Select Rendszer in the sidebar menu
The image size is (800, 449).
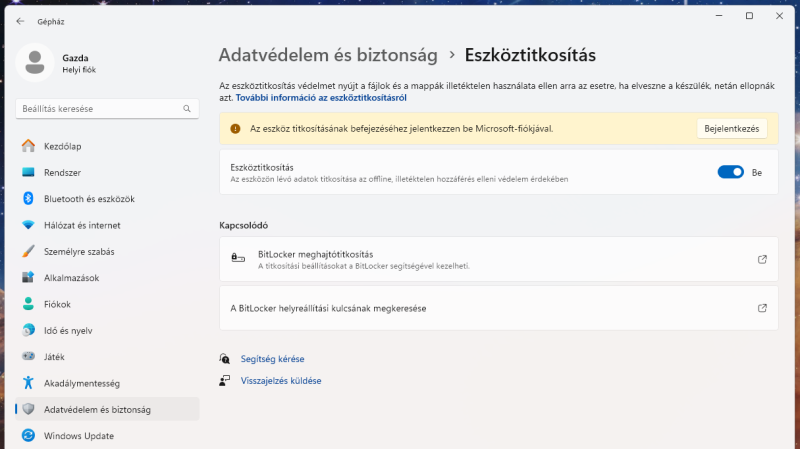point(62,173)
